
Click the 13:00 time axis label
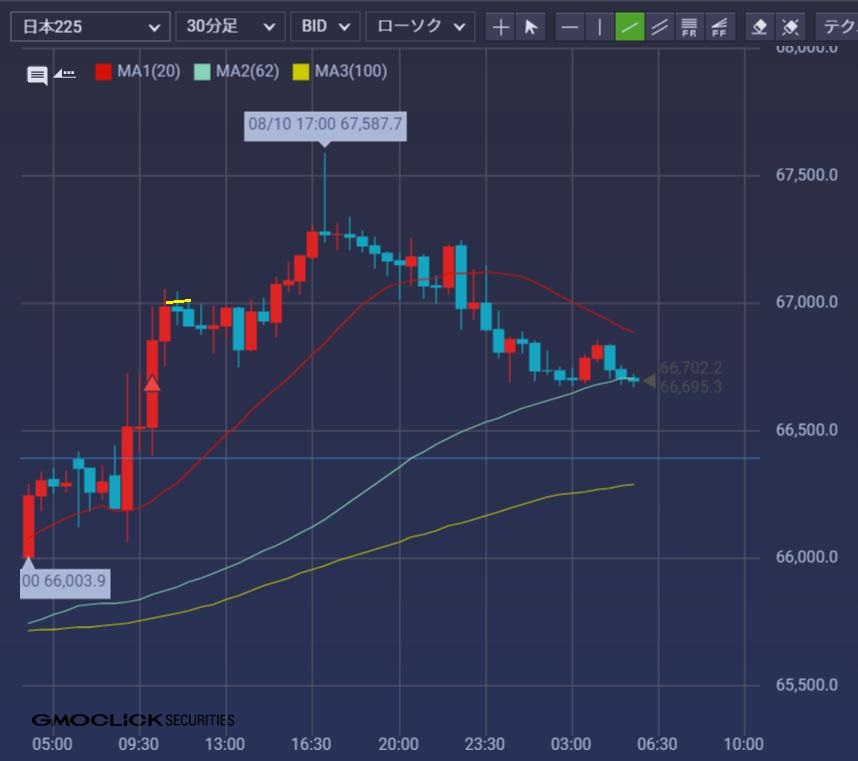pyautogui.click(x=225, y=744)
